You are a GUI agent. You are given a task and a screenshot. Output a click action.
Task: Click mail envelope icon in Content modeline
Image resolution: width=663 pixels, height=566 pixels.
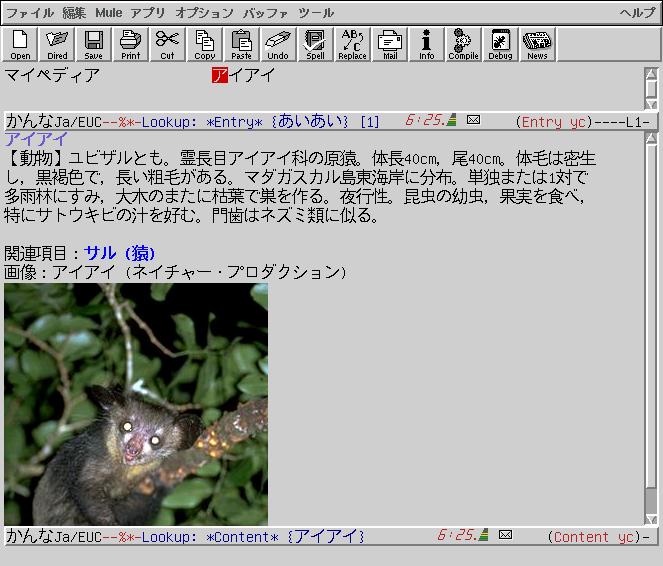tap(505, 535)
